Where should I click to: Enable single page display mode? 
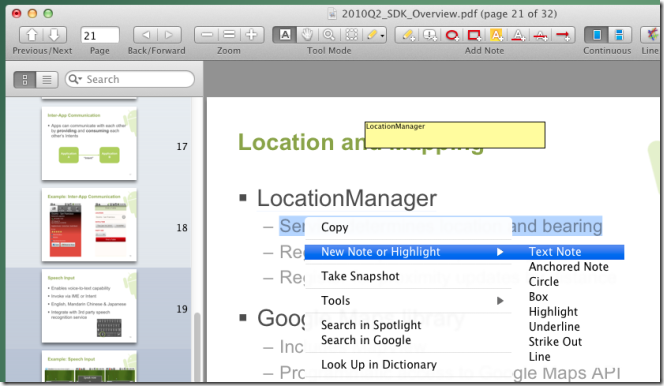click(597, 35)
